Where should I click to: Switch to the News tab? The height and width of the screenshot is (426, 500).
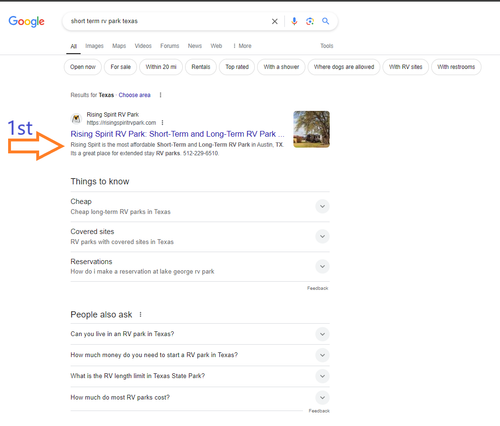click(195, 46)
